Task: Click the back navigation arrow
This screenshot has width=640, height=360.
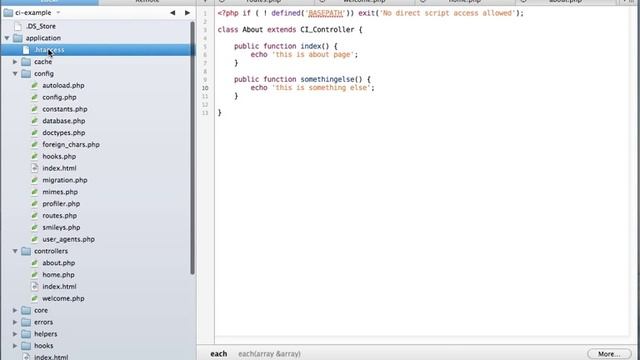Action: pyautogui.click(x=173, y=13)
